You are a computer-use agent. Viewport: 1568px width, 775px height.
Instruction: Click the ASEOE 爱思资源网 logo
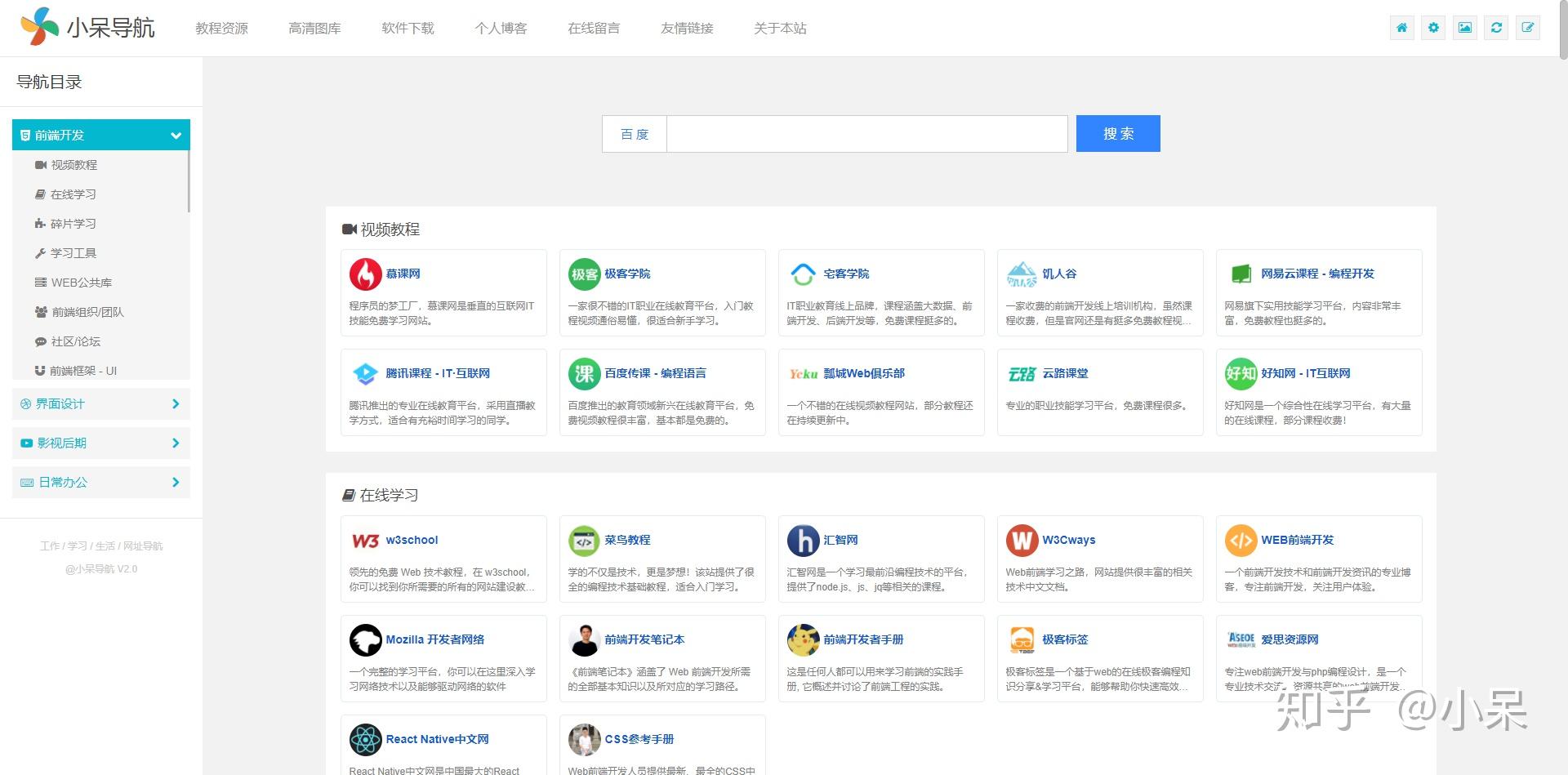(1241, 640)
